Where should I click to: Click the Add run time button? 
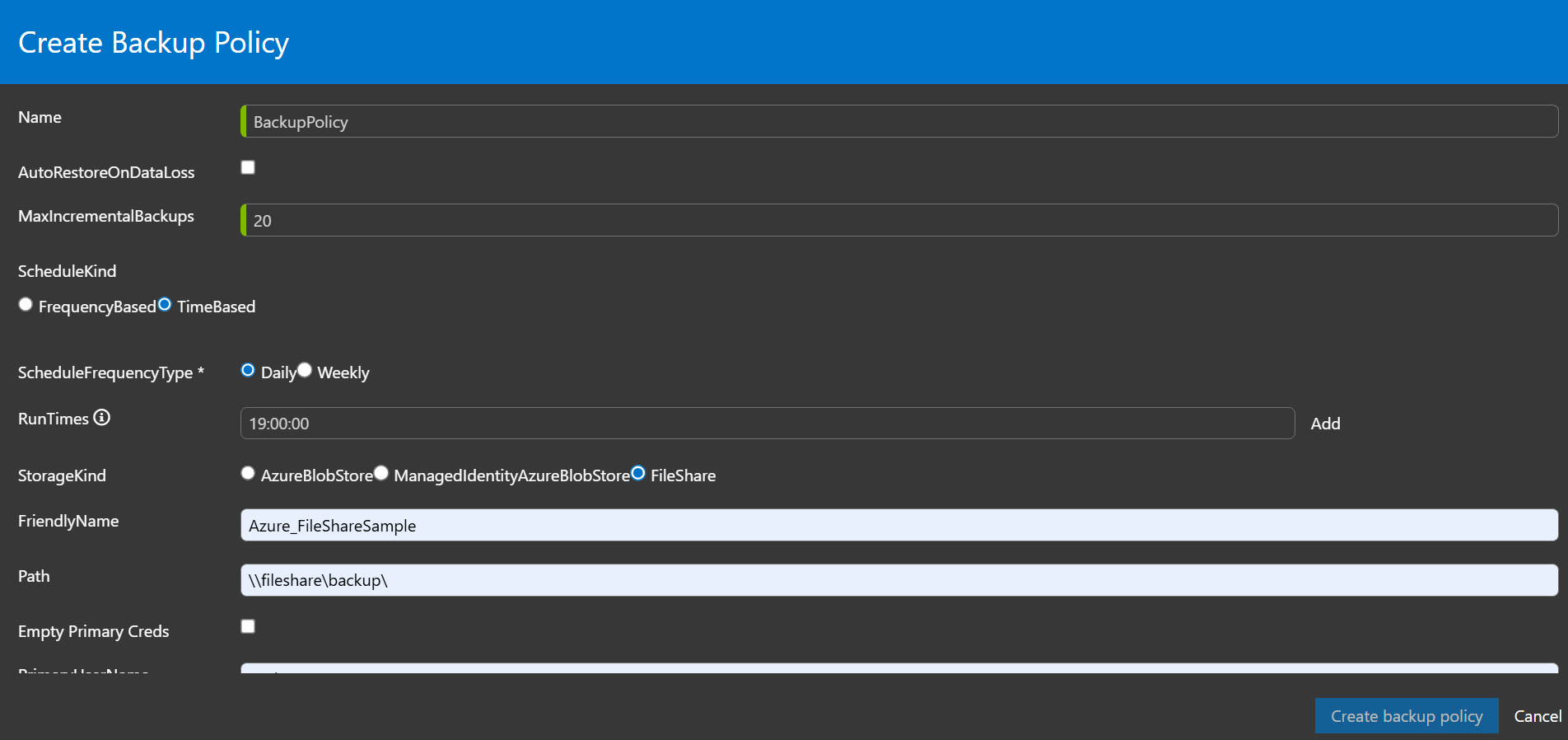tap(1325, 424)
